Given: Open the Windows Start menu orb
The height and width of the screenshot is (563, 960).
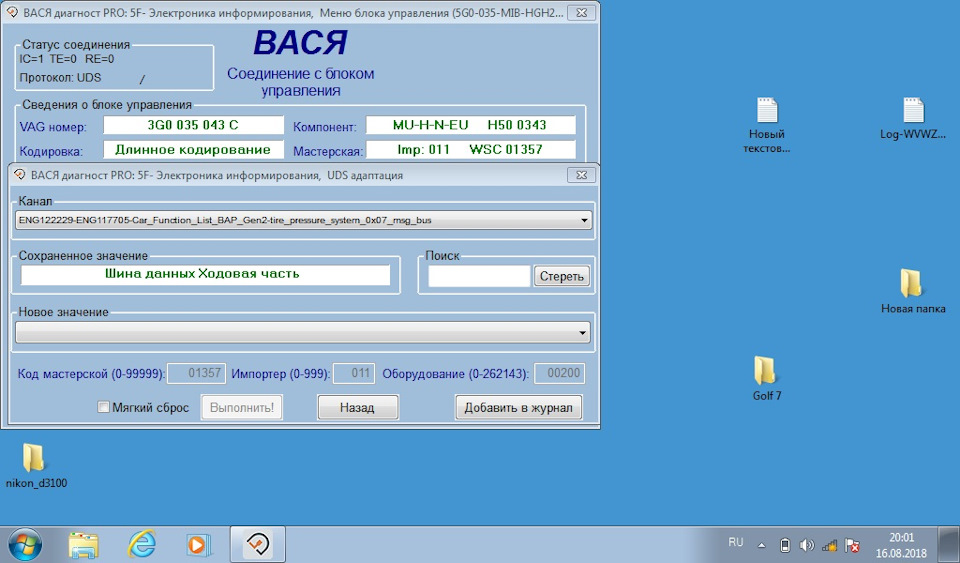Looking at the screenshot, I should click(24, 544).
